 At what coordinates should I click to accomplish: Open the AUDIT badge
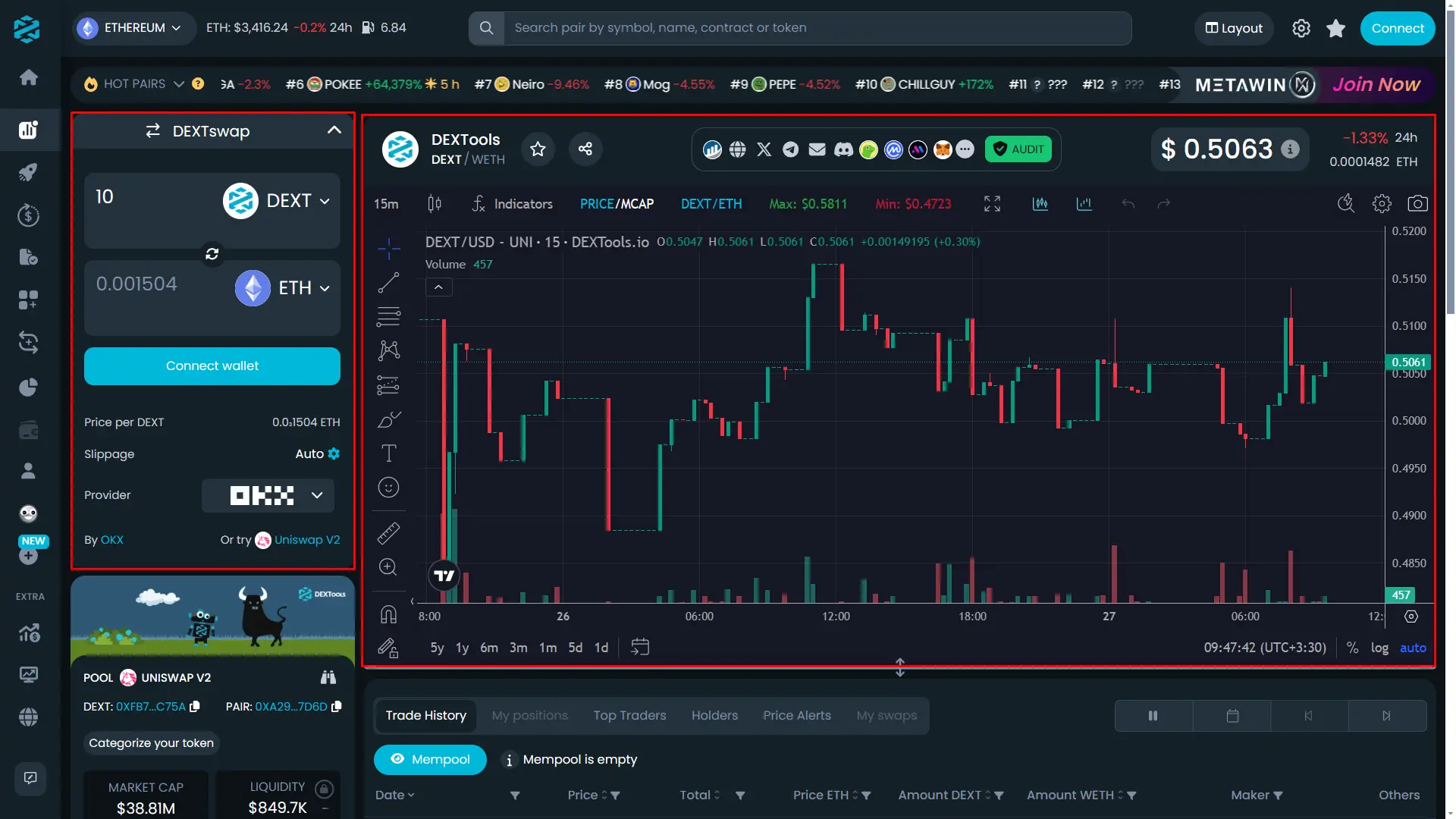click(1018, 149)
